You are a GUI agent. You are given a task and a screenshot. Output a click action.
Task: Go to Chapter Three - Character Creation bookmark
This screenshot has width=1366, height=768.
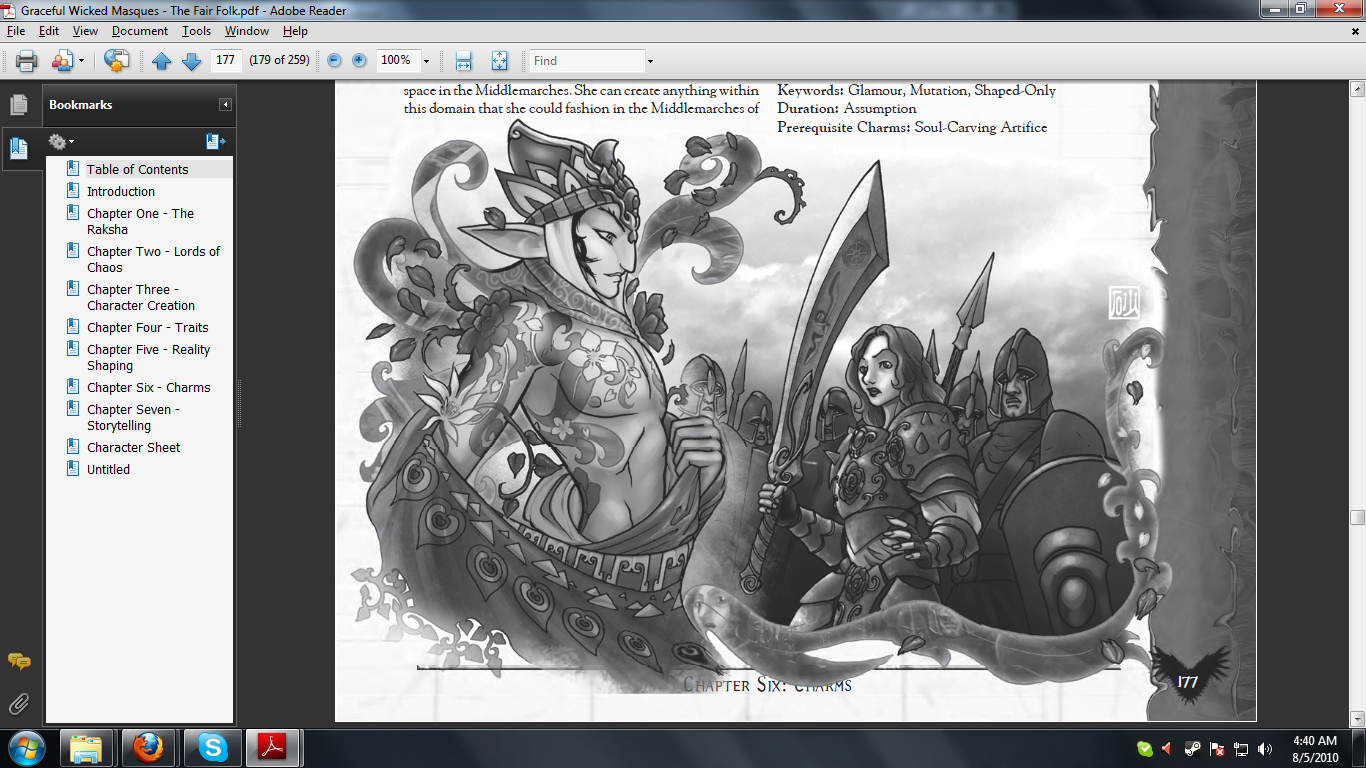coord(141,297)
